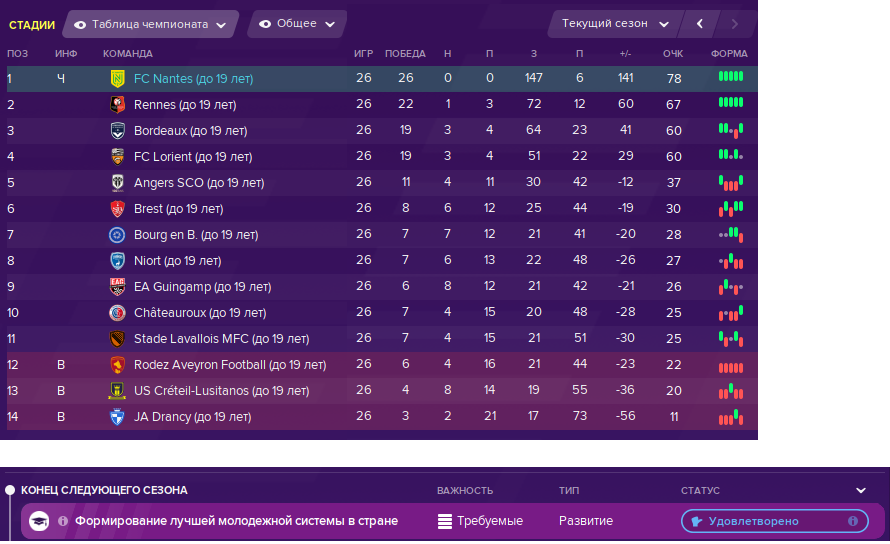The width and height of the screenshot is (890, 544).
Task: Sort table by ОЧК column header
Action: pos(673,53)
